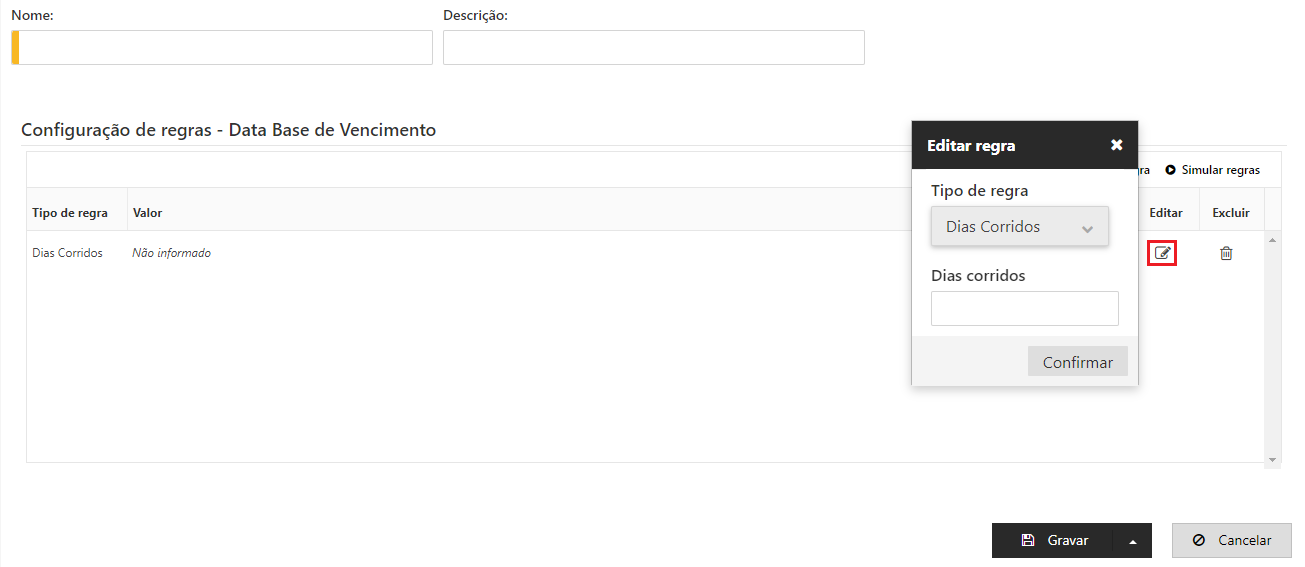Select the Dias Corridos cell in the table row
The height and width of the screenshot is (567, 1305).
(68, 253)
